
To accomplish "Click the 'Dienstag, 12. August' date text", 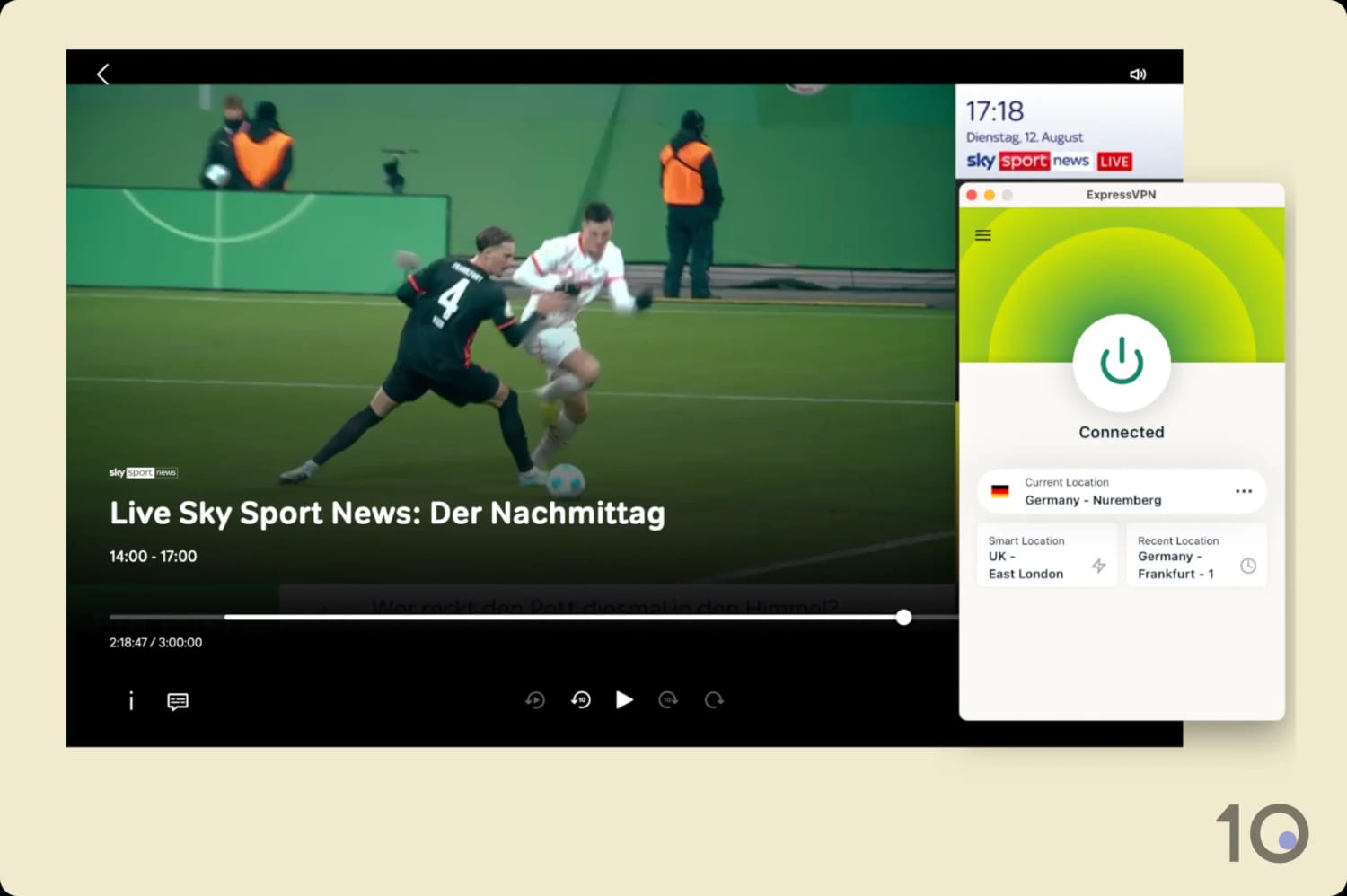I will (1025, 137).
